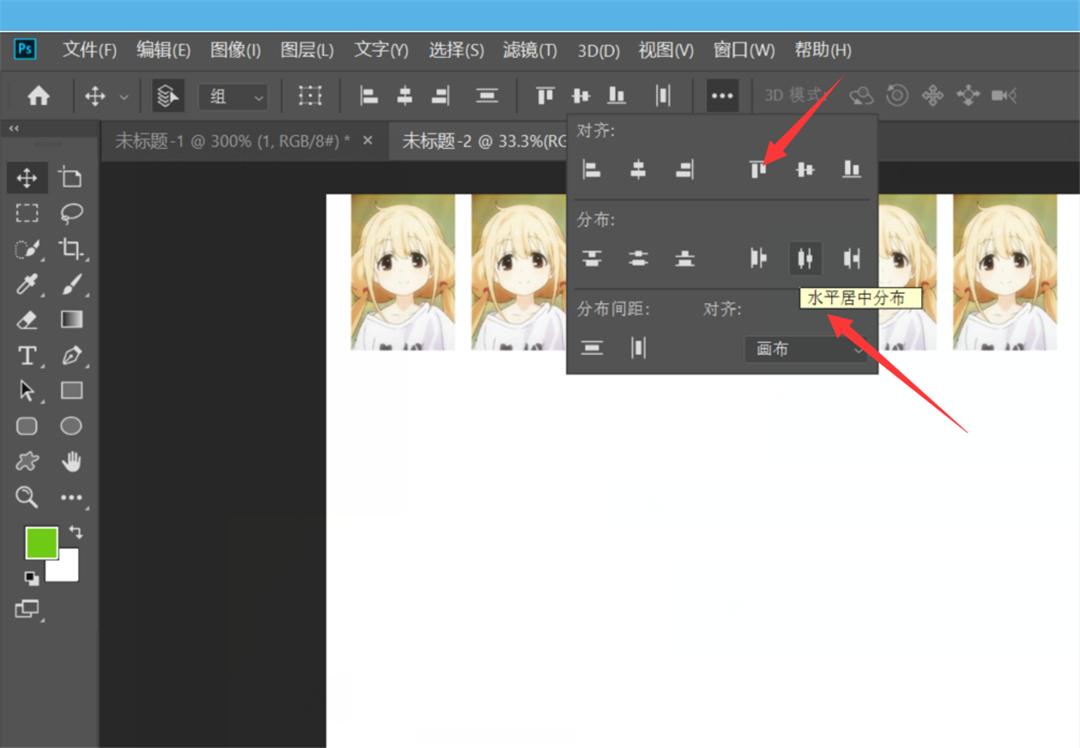This screenshot has width=1080, height=748.
Task: Click the 顶对齐 icon in the align panel
Action: pos(757,169)
